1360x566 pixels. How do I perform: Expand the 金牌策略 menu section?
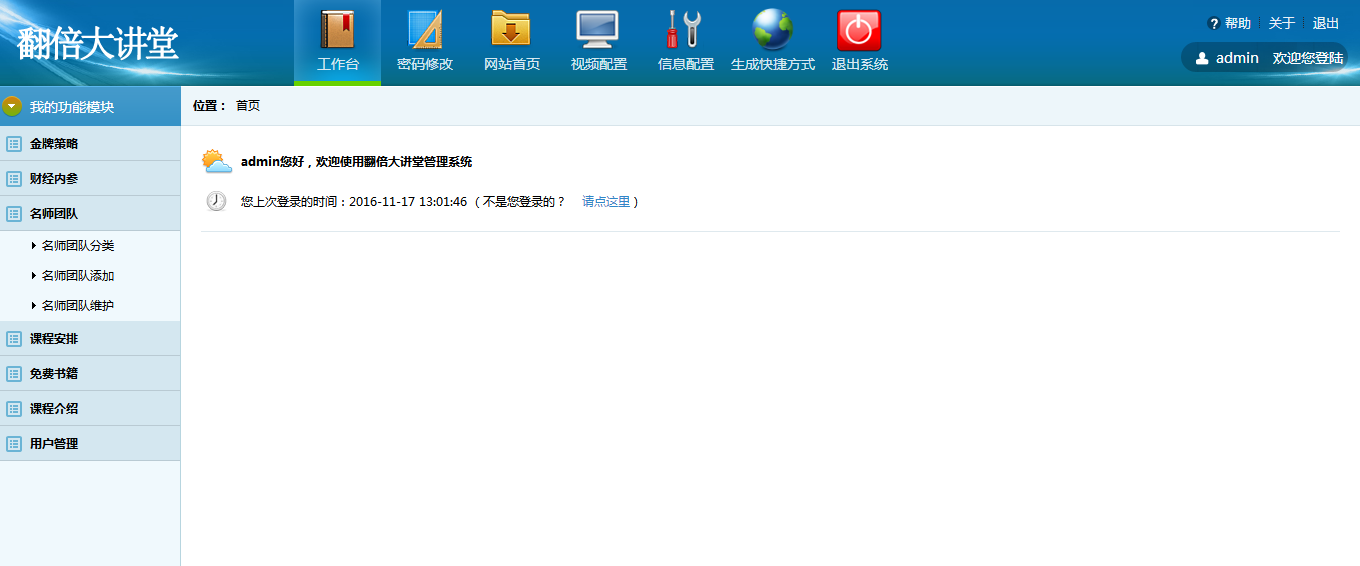click(90, 143)
